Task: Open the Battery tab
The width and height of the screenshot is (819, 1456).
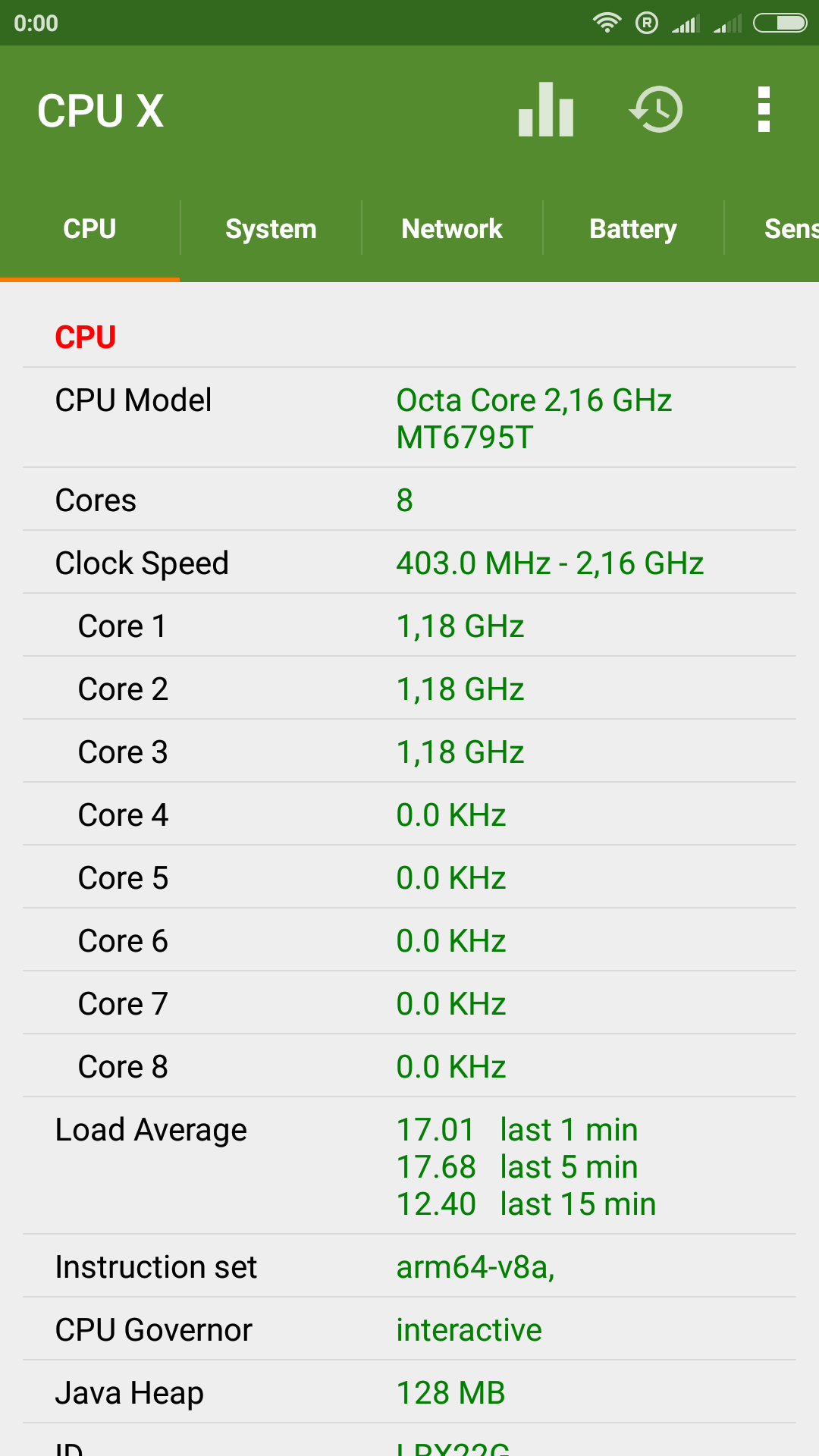Action: tap(633, 229)
